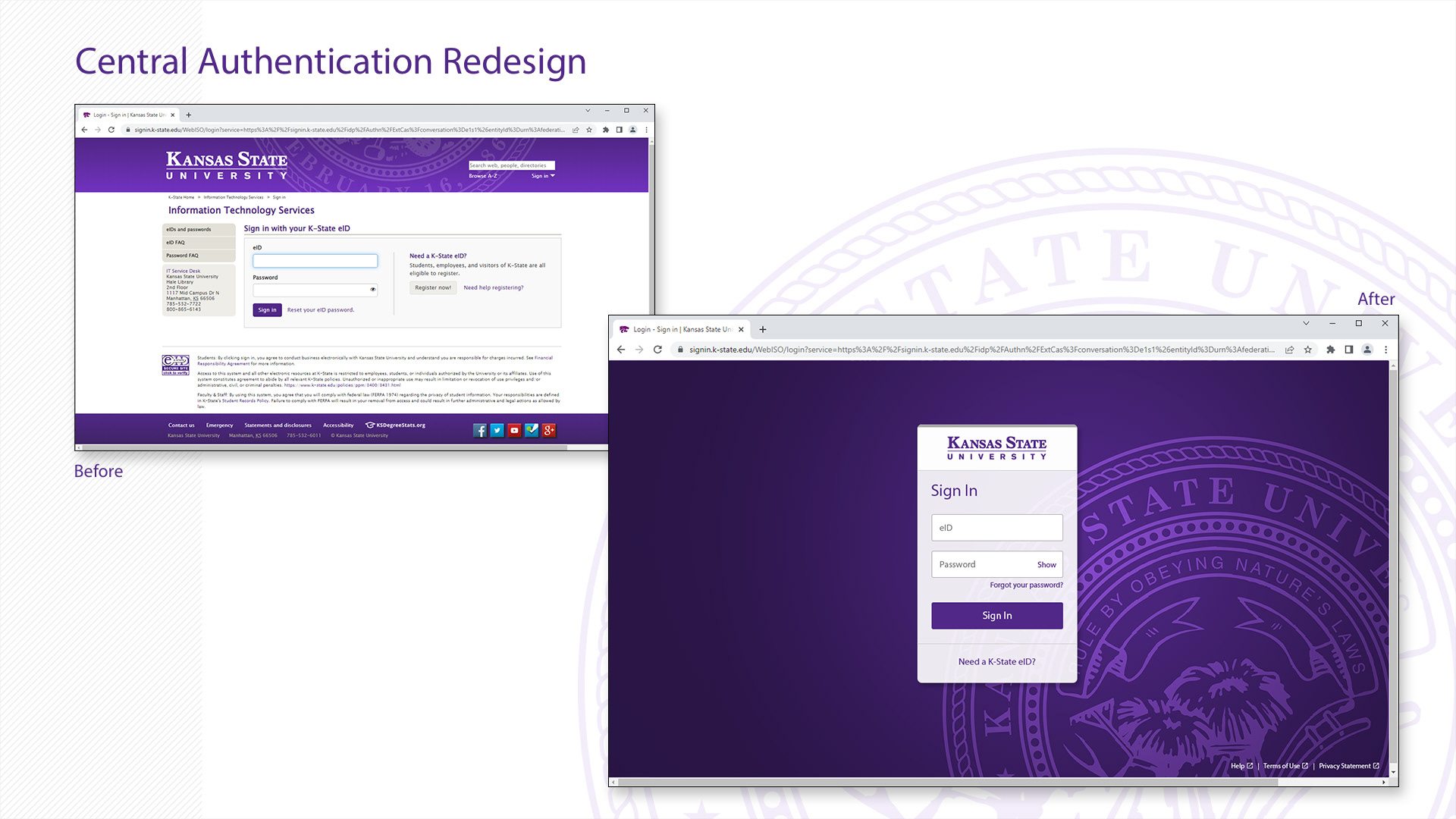Click the lock icon in After browser address bar
1456x819 pixels.
(x=680, y=350)
